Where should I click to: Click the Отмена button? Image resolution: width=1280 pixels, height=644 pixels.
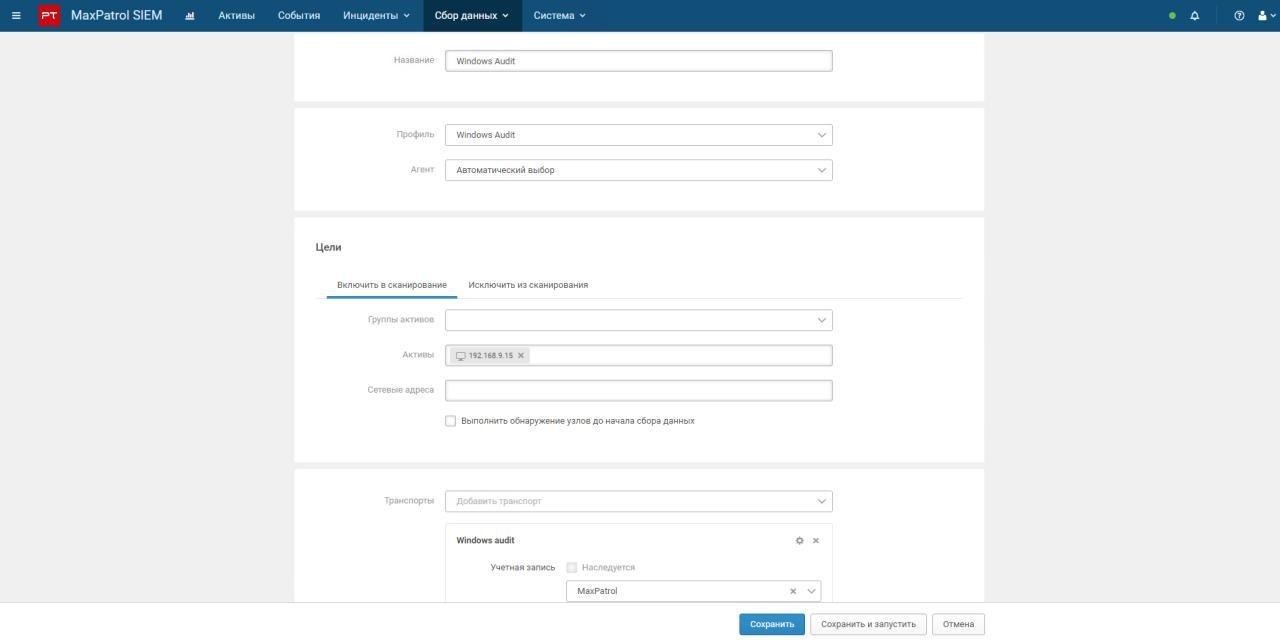958,624
